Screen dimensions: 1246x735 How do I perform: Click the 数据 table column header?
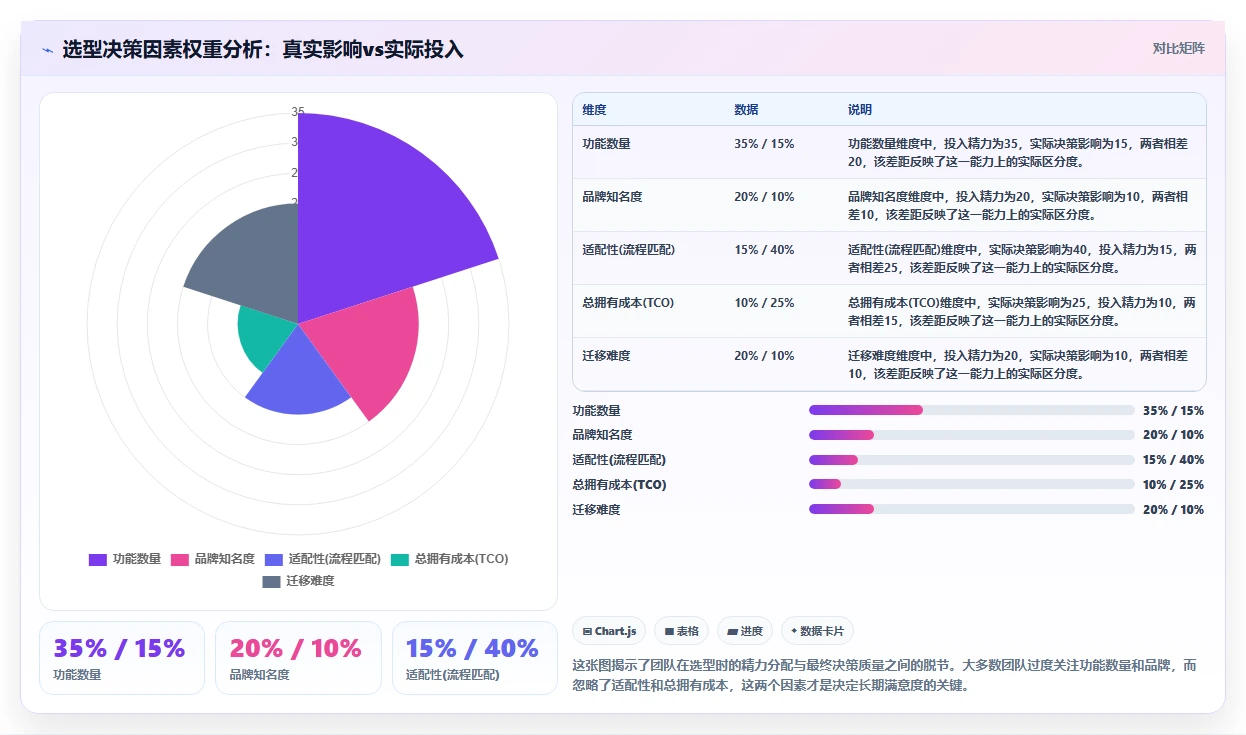[746, 109]
